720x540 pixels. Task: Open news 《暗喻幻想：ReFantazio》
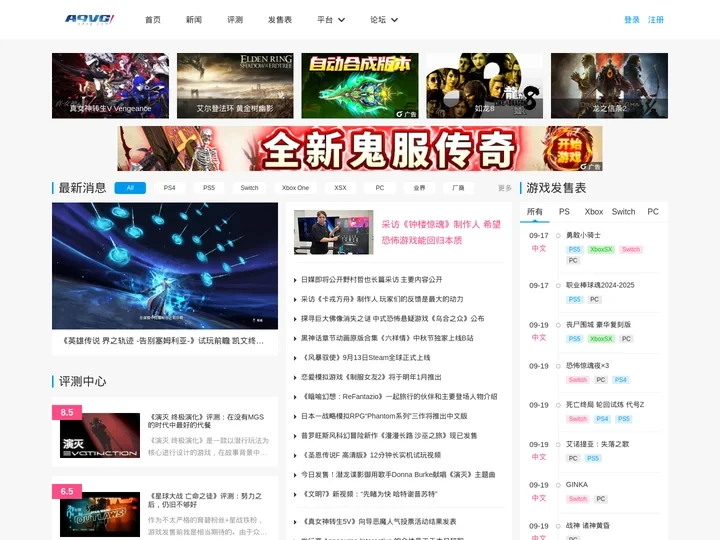click(x=399, y=397)
